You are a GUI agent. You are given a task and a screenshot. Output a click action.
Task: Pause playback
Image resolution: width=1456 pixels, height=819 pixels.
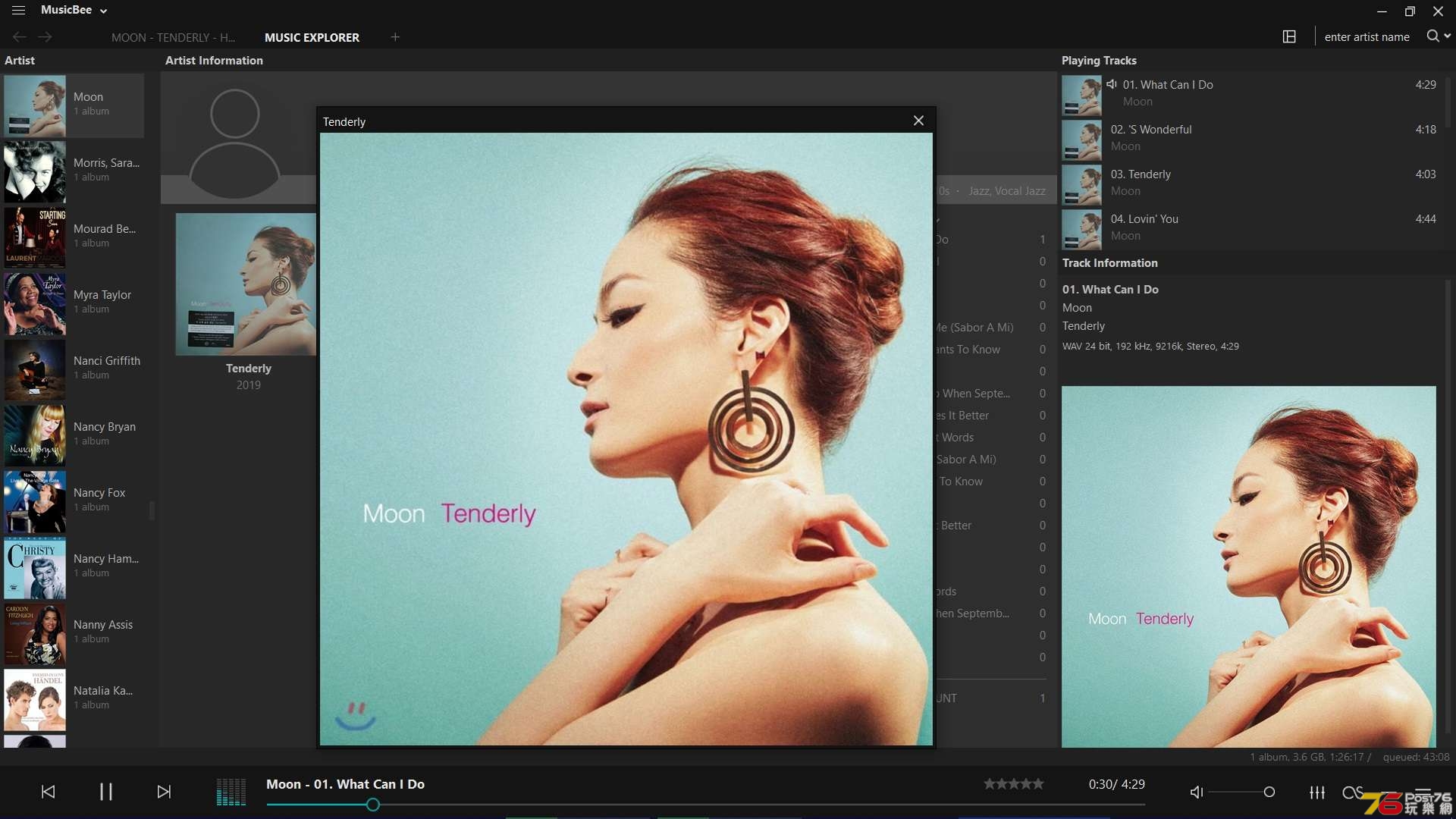(106, 792)
